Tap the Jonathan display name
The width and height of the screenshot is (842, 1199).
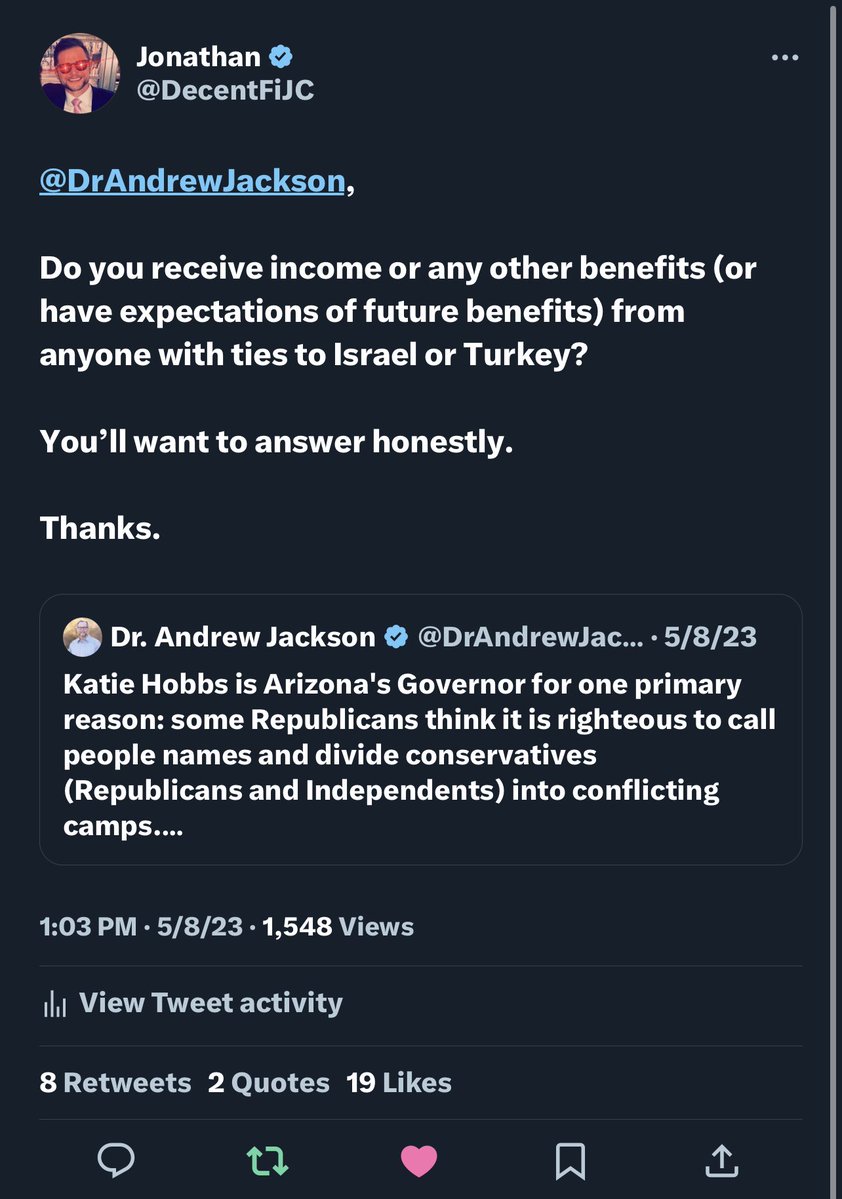point(198,57)
